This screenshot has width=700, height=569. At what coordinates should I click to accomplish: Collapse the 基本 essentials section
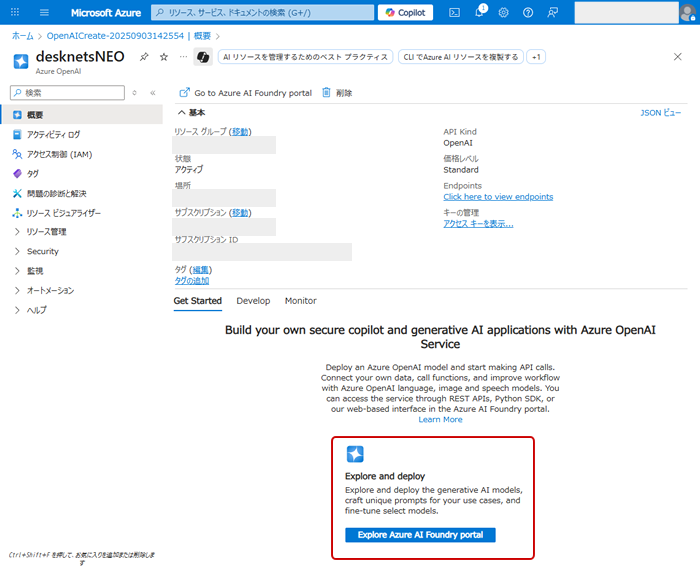click(192, 112)
